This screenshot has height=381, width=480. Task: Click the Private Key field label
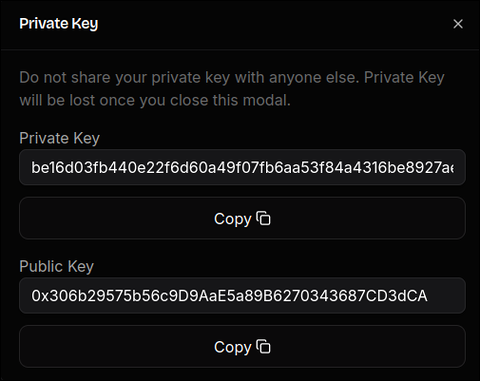tap(59, 138)
